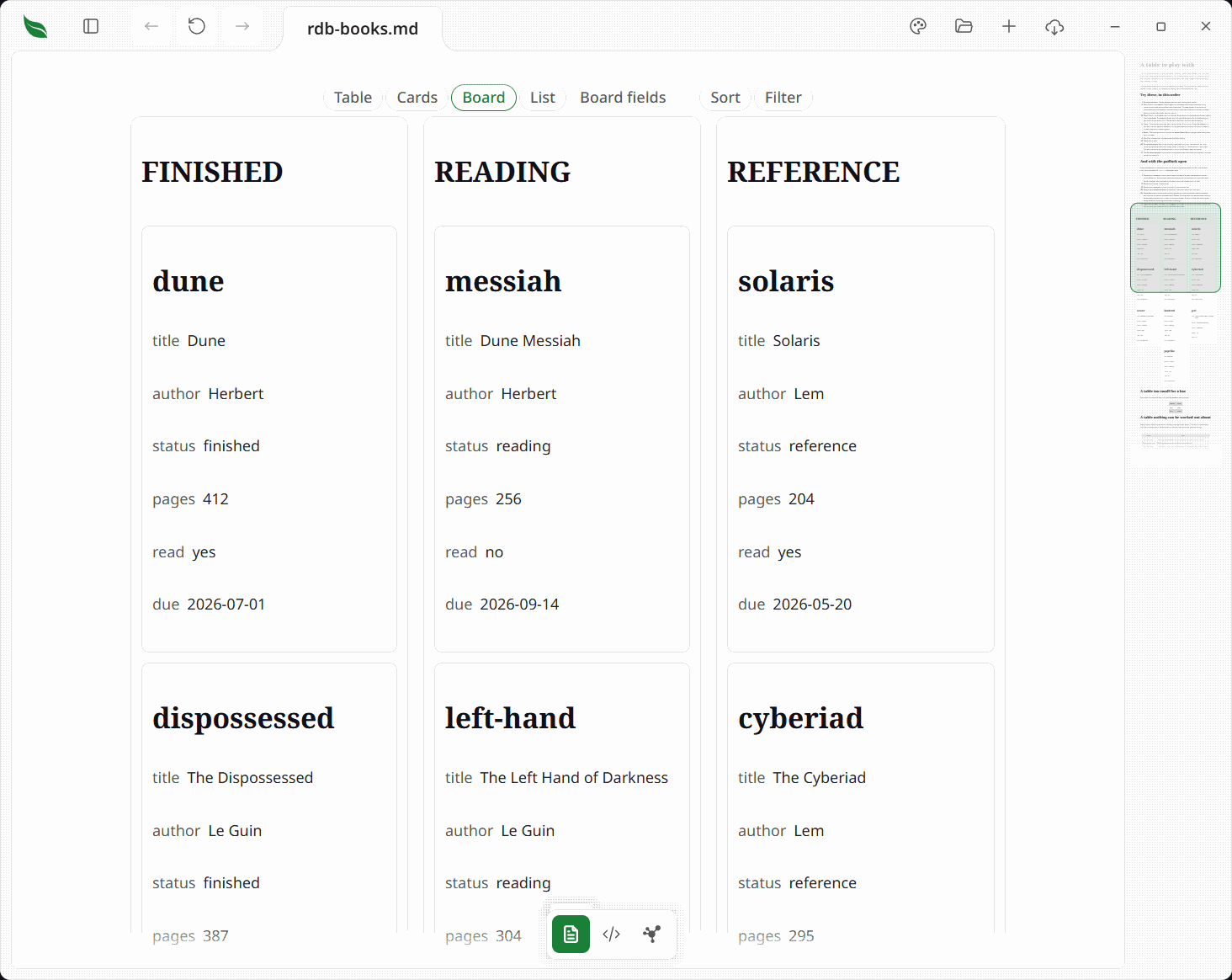Click author Herbert on the dune card

[x=236, y=394]
